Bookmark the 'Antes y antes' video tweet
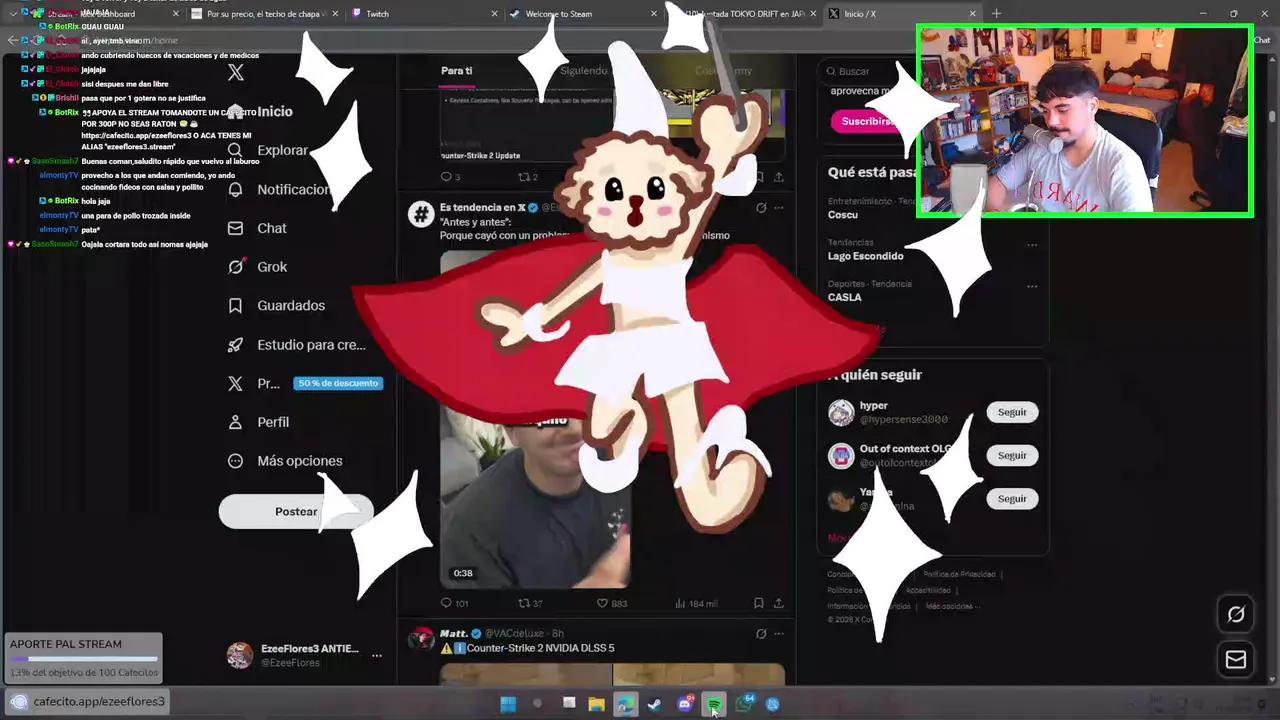The width and height of the screenshot is (1280, 720). [759, 603]
